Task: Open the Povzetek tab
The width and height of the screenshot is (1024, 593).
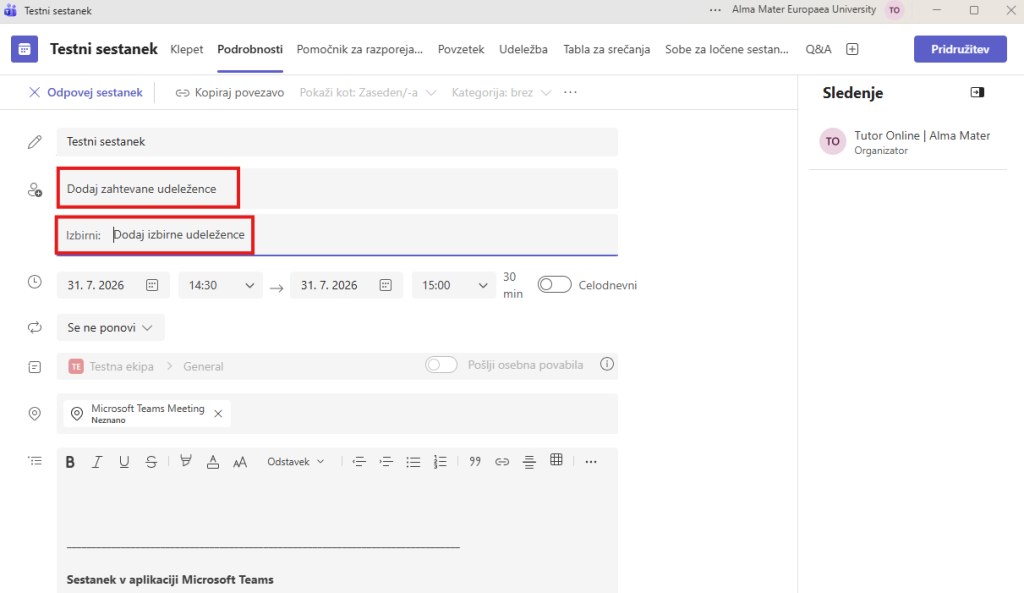Action: 461,49
